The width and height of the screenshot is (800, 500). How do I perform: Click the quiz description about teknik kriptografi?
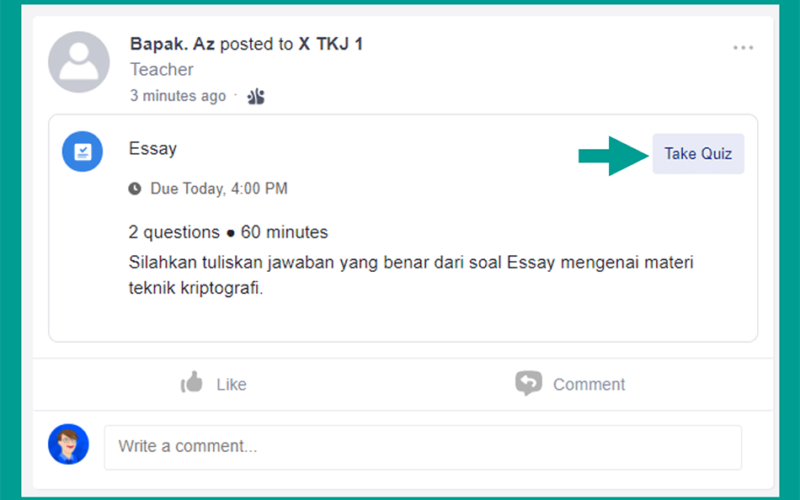tap(411, 275)
